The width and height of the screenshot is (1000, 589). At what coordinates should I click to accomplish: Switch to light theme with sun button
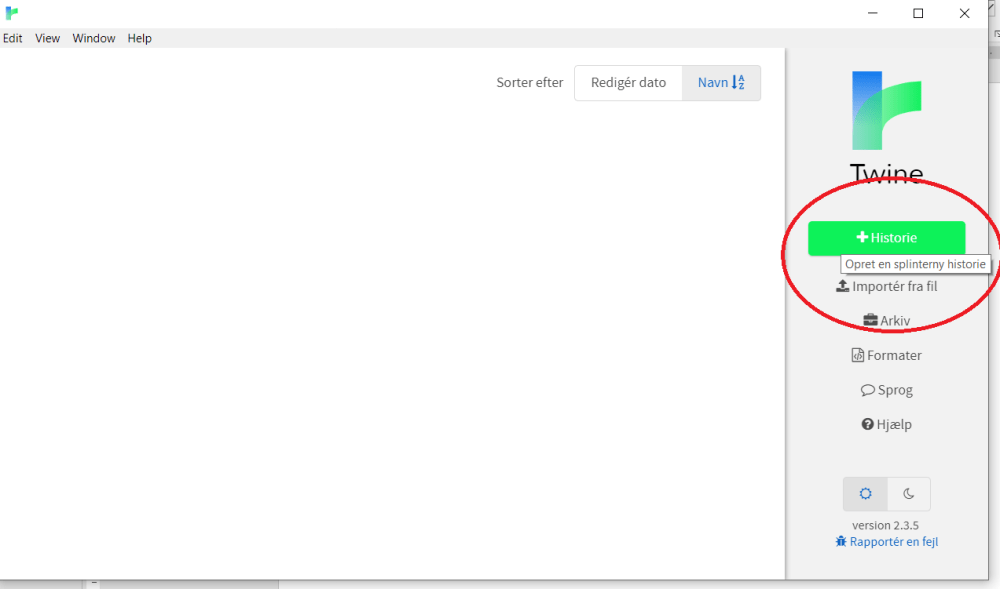(865, 494)
